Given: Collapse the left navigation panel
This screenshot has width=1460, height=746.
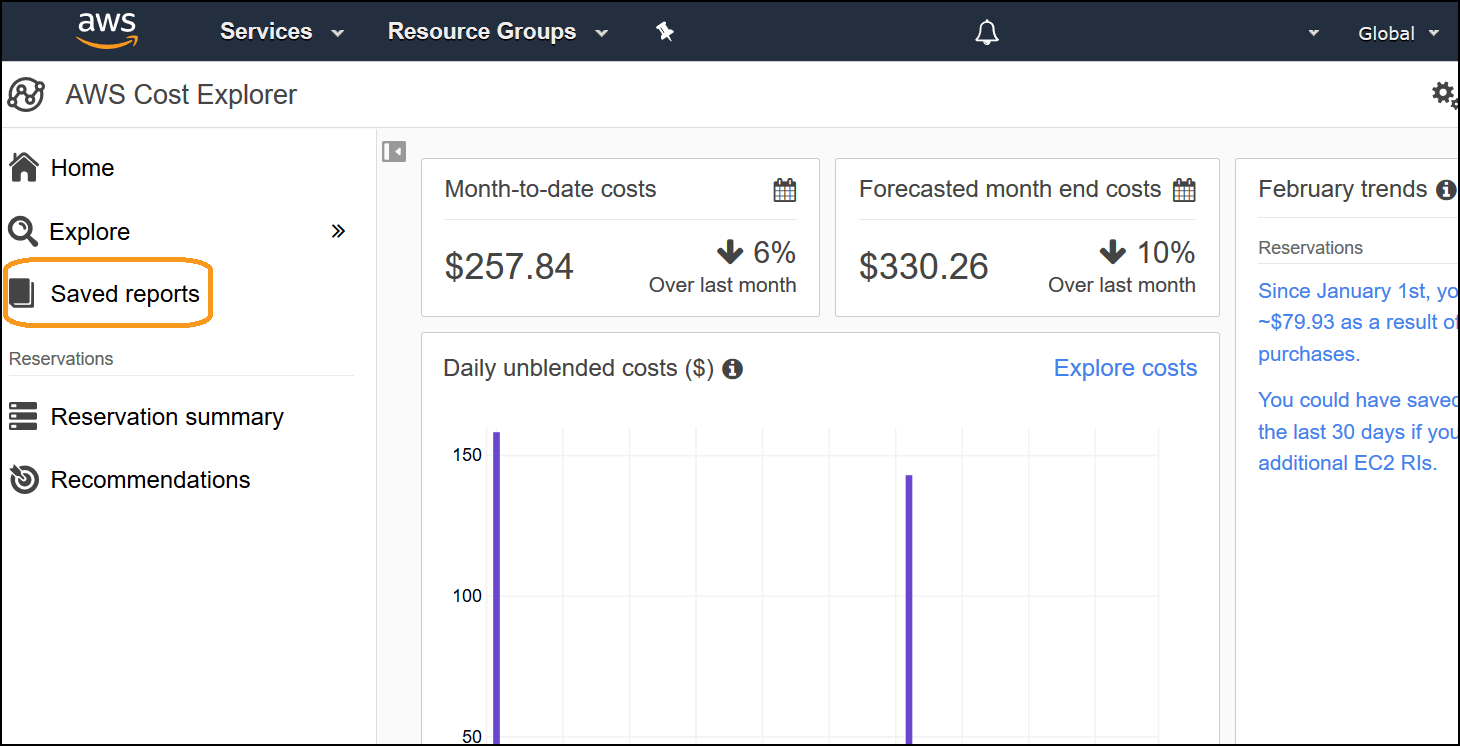Looking at the screenshot, I should click(394, 151).
